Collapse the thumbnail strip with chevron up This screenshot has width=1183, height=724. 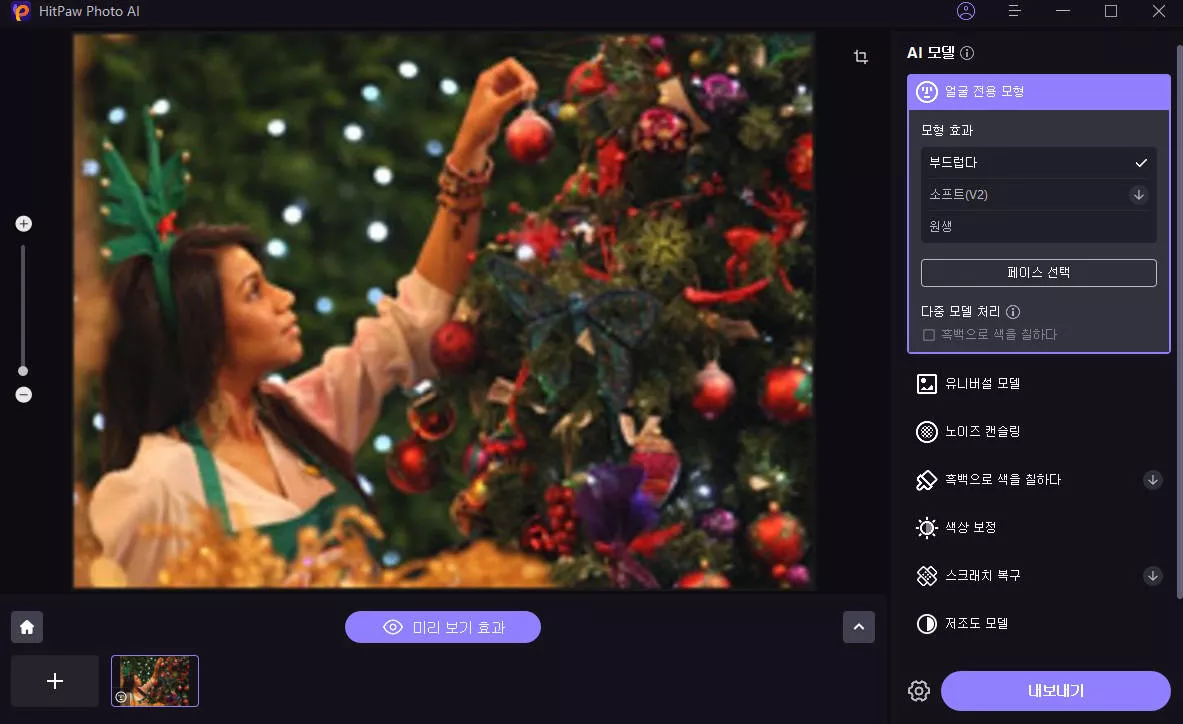(858, 627)
